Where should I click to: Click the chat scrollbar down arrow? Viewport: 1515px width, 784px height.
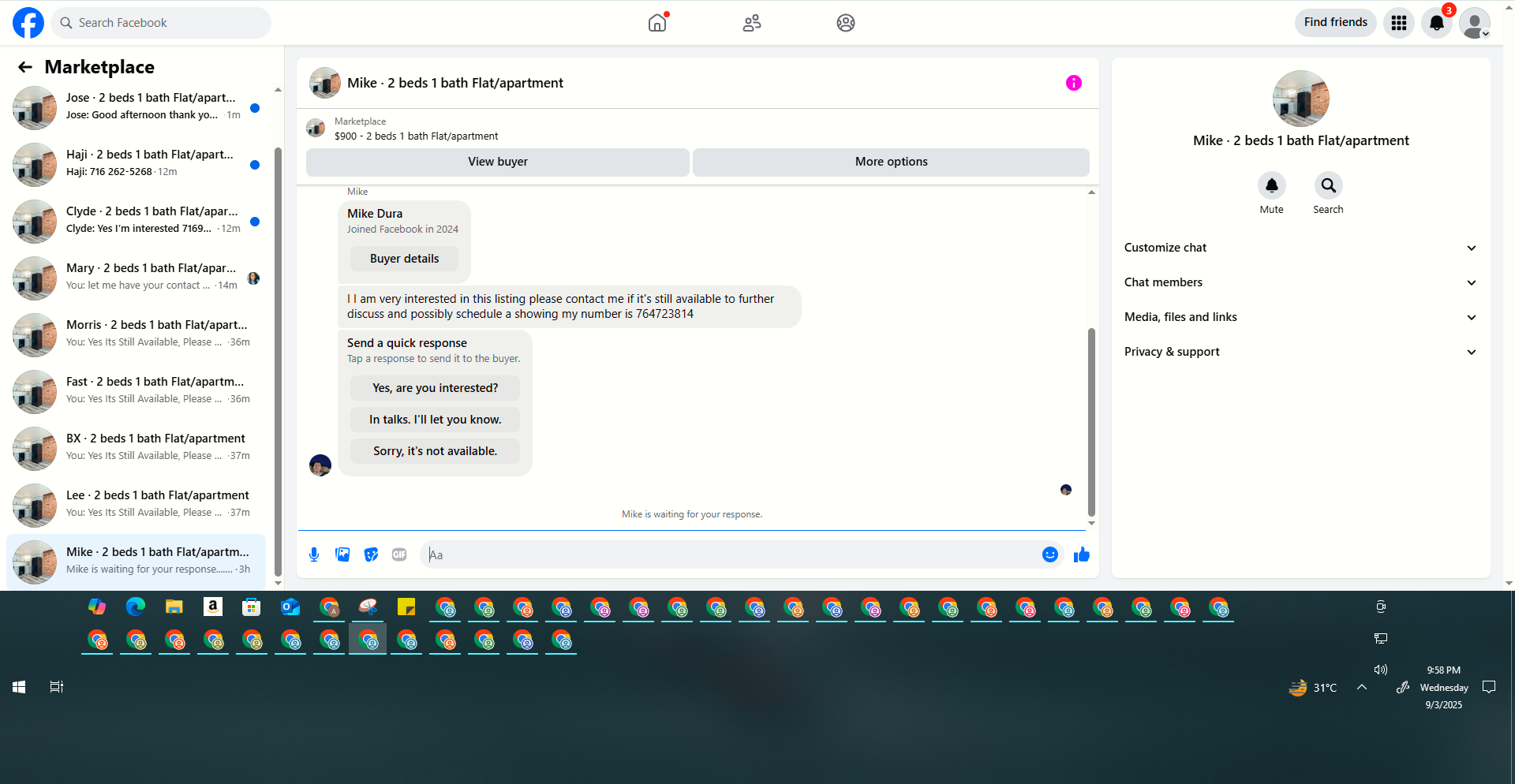coord(1091,523)
